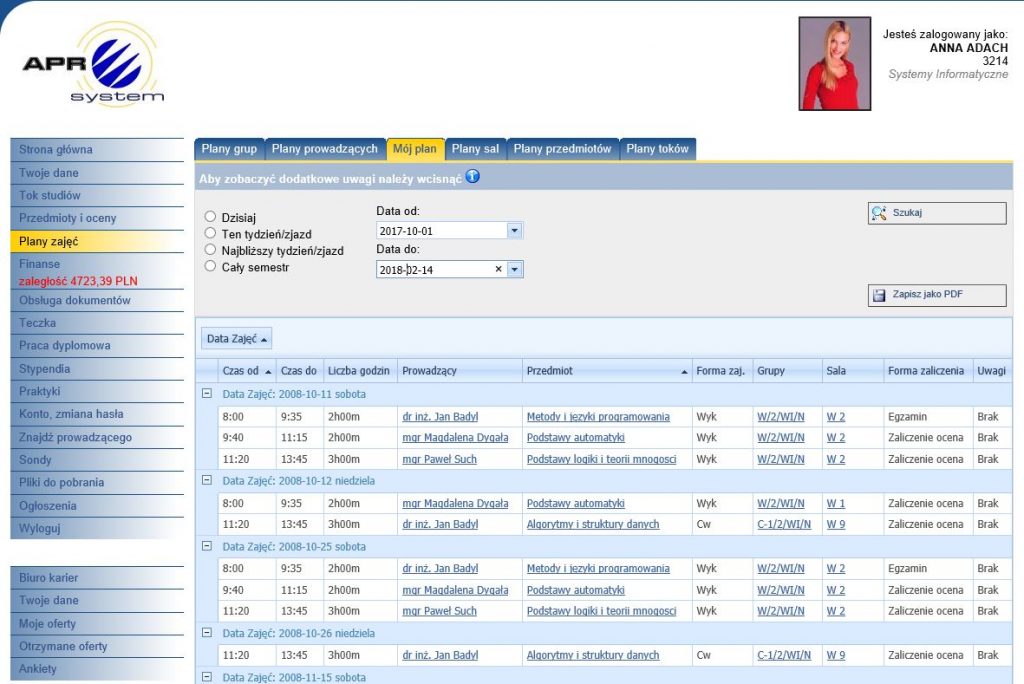This screenshot has width=1024, height=684.
Task: Open Stypendia sidebar item
Action: coord(97,368)
